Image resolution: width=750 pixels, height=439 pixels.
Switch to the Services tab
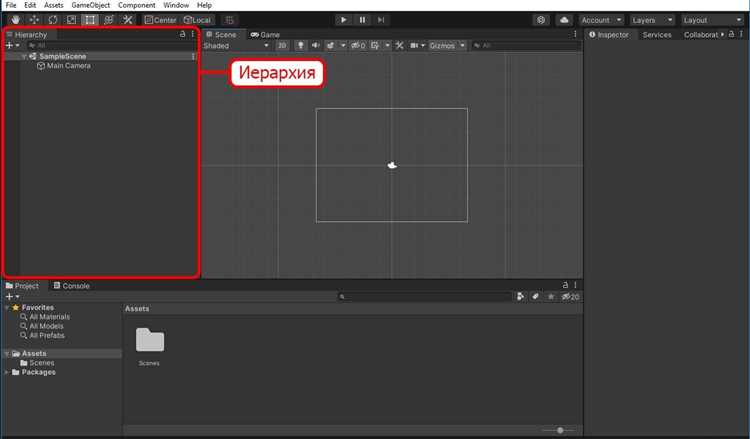click(657, 35)
